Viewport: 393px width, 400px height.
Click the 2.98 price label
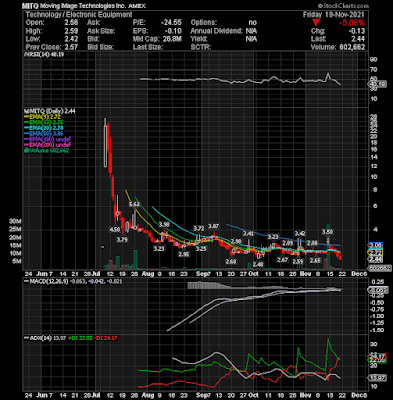(236, 241)
